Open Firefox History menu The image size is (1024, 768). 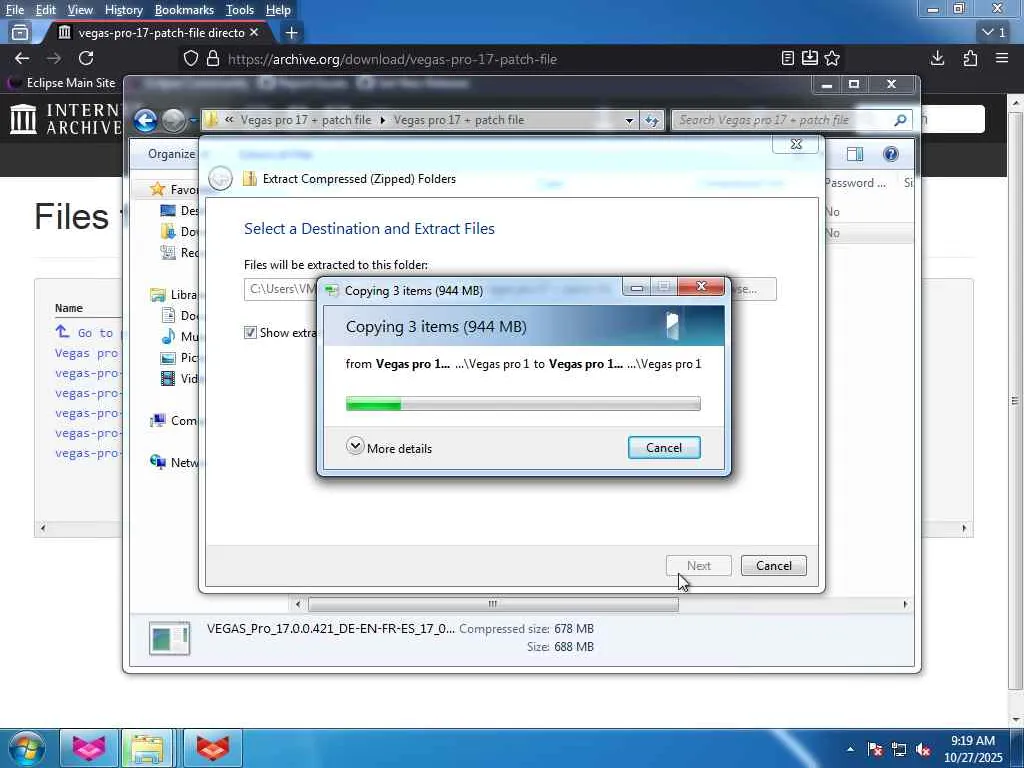click(123, 10)
